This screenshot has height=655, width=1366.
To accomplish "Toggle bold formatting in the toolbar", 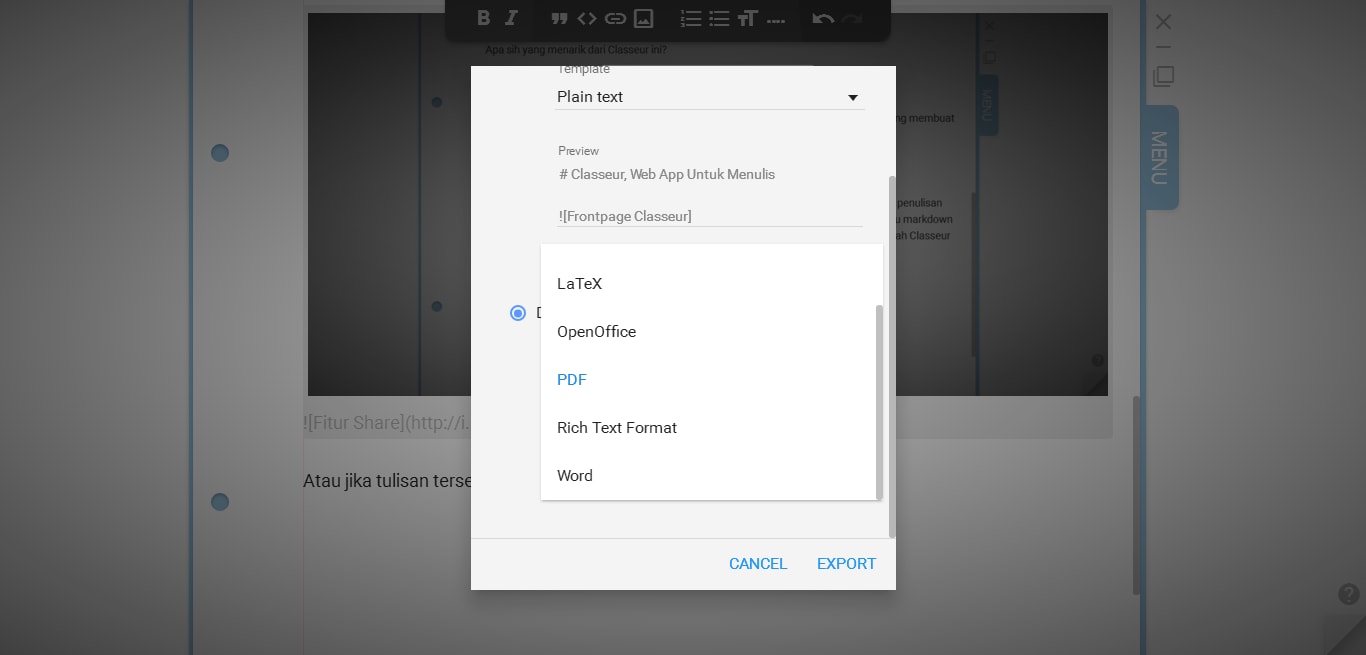I will click(484, 18).
